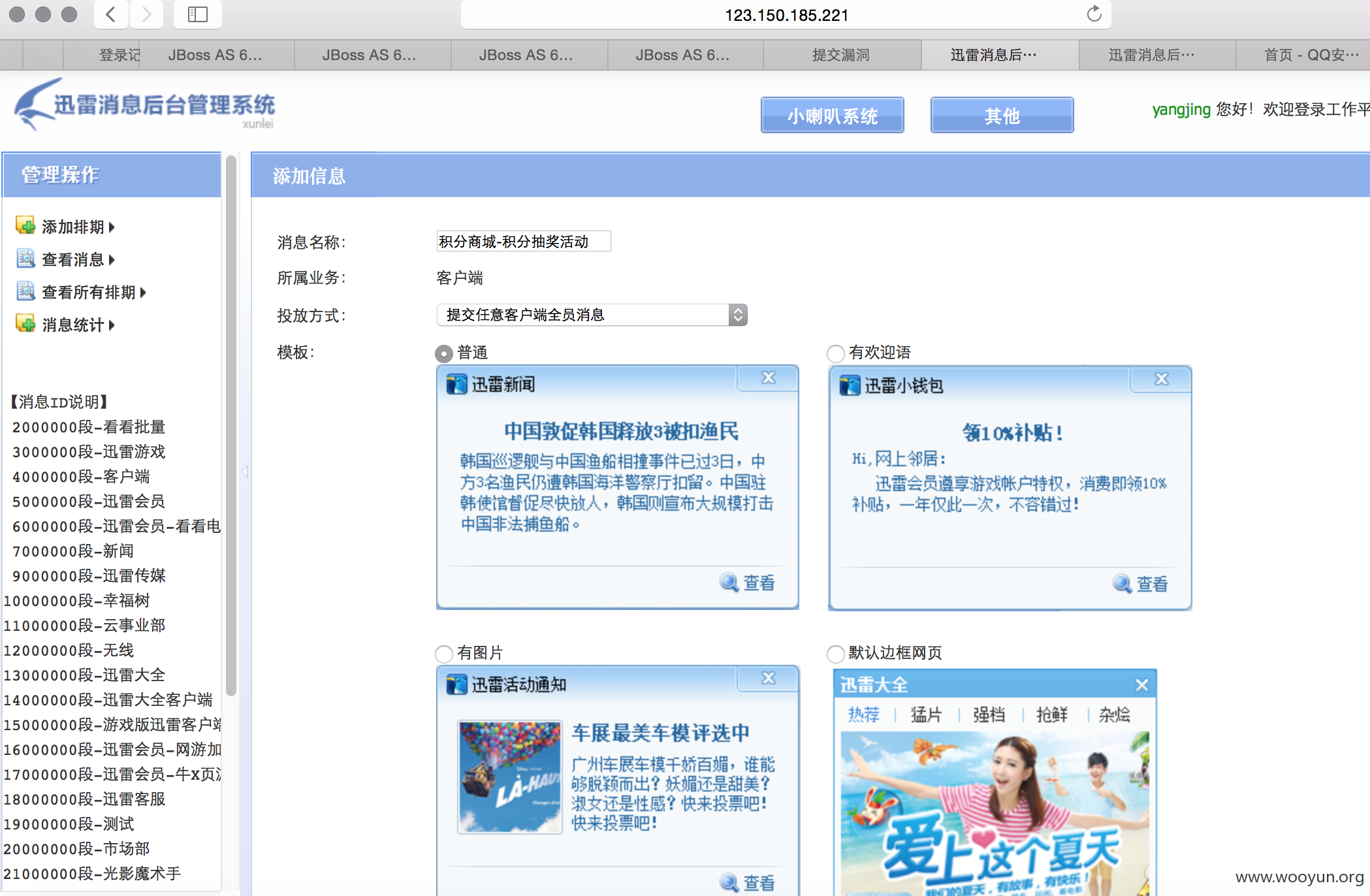Click the 19000000段-测试 entry
Image resolution: width=1370 pixels, height=896 pixels.
click(69, 824)
